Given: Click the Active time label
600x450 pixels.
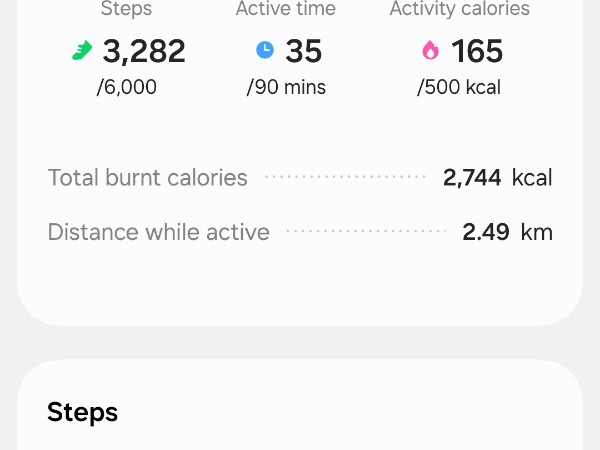Looking at the screenshot, I should [286, 9].
